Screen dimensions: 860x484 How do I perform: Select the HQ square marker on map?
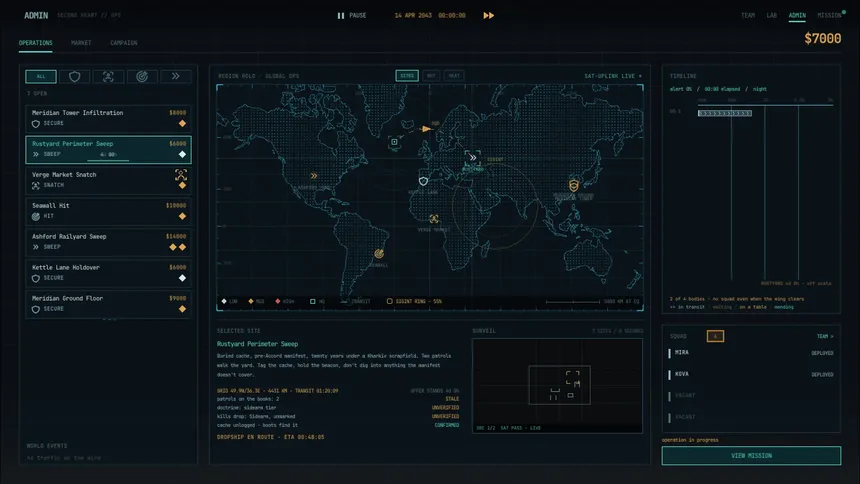tap(394, 142)
